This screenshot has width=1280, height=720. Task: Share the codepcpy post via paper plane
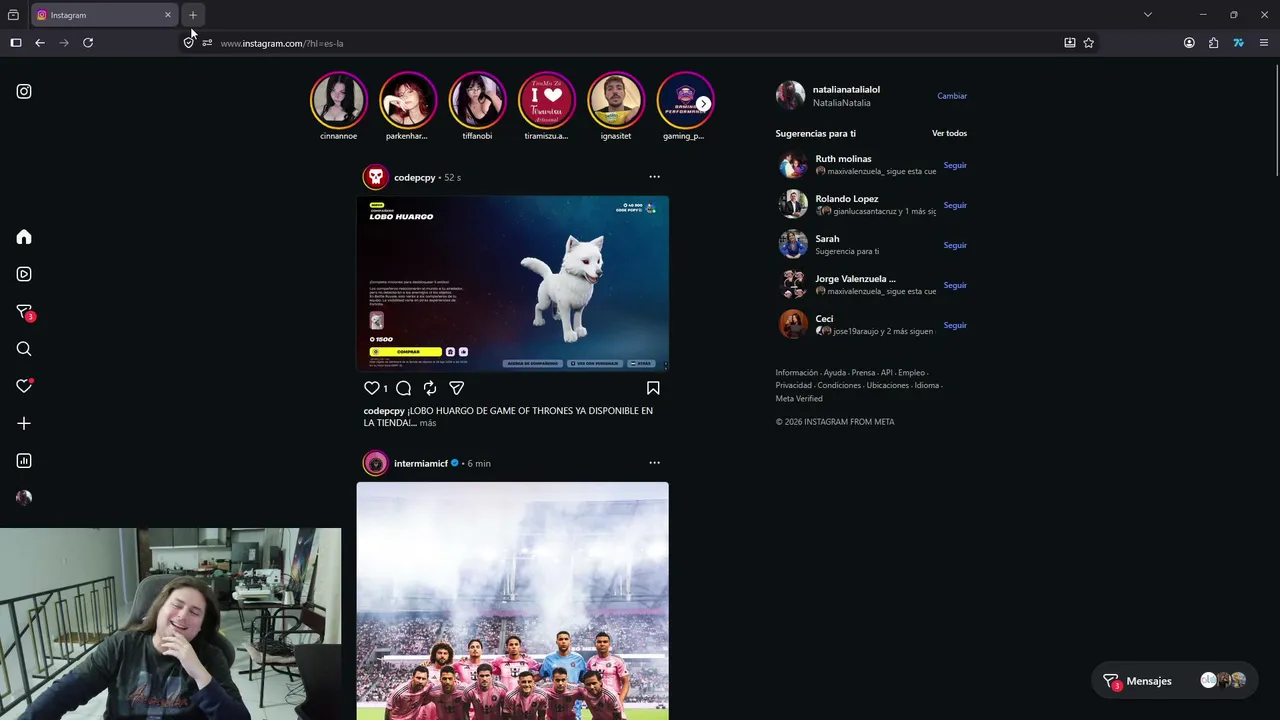456,388
